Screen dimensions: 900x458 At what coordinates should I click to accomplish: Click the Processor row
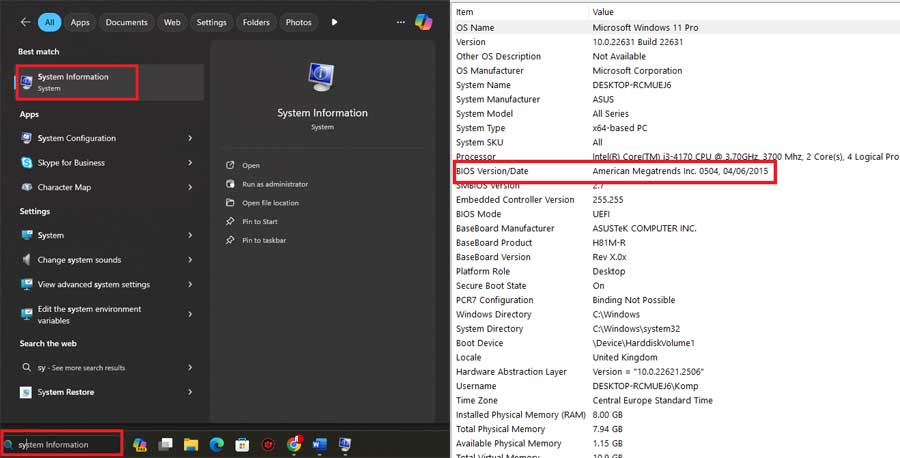click(676, 157)
